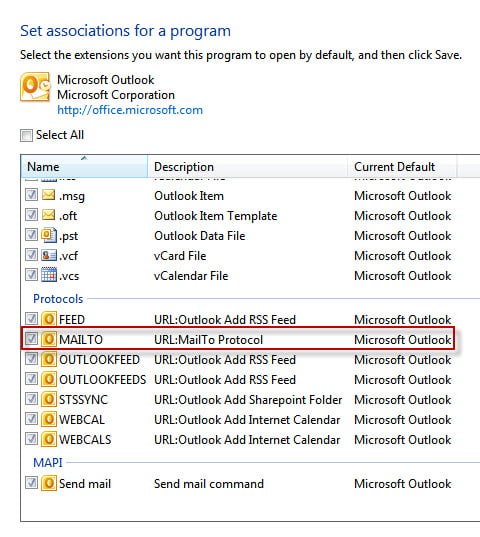Check the Select All checkbox

click(26, 135)
